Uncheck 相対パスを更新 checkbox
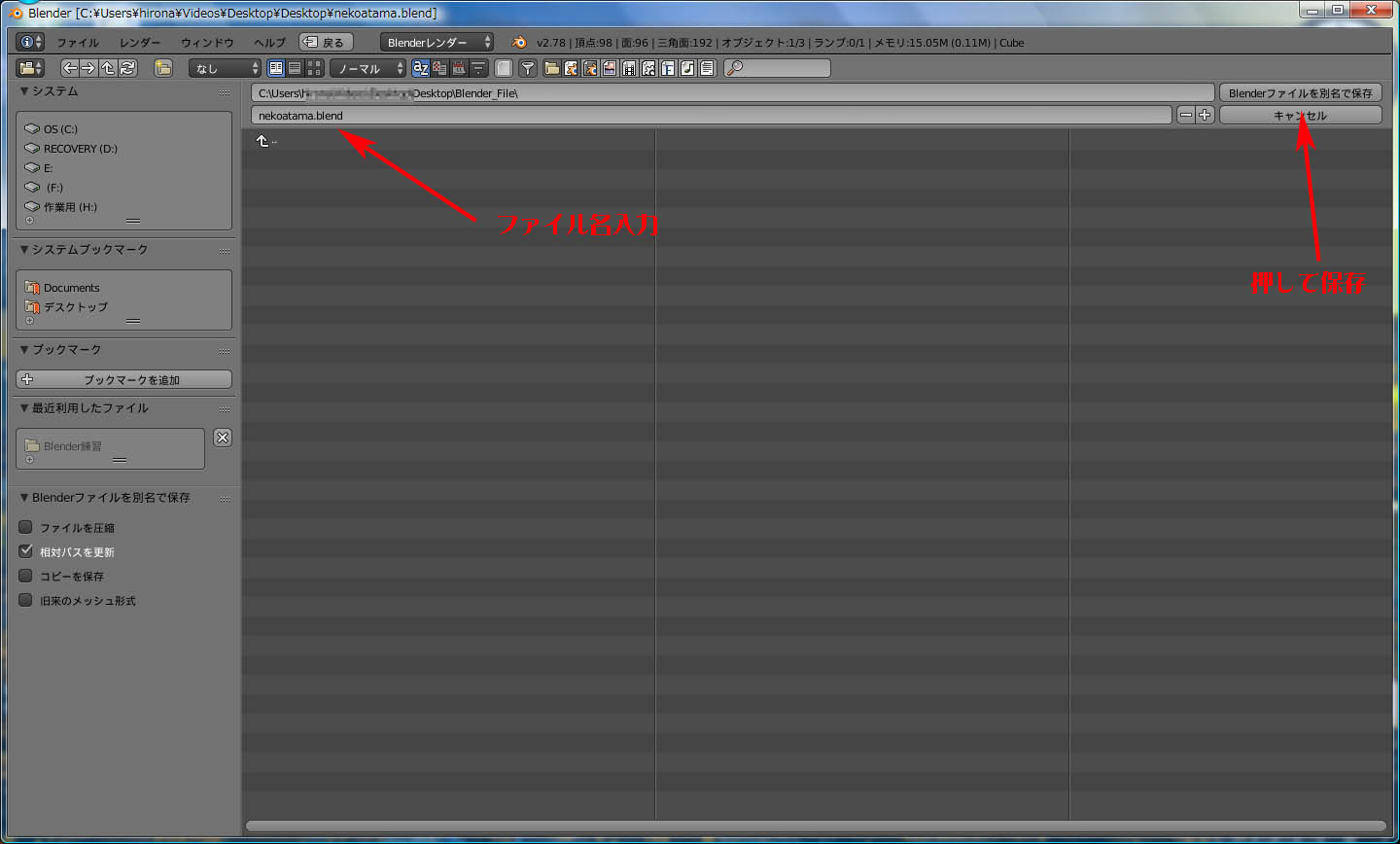The width and height of the screenshot is (1400, 844). 26,551
